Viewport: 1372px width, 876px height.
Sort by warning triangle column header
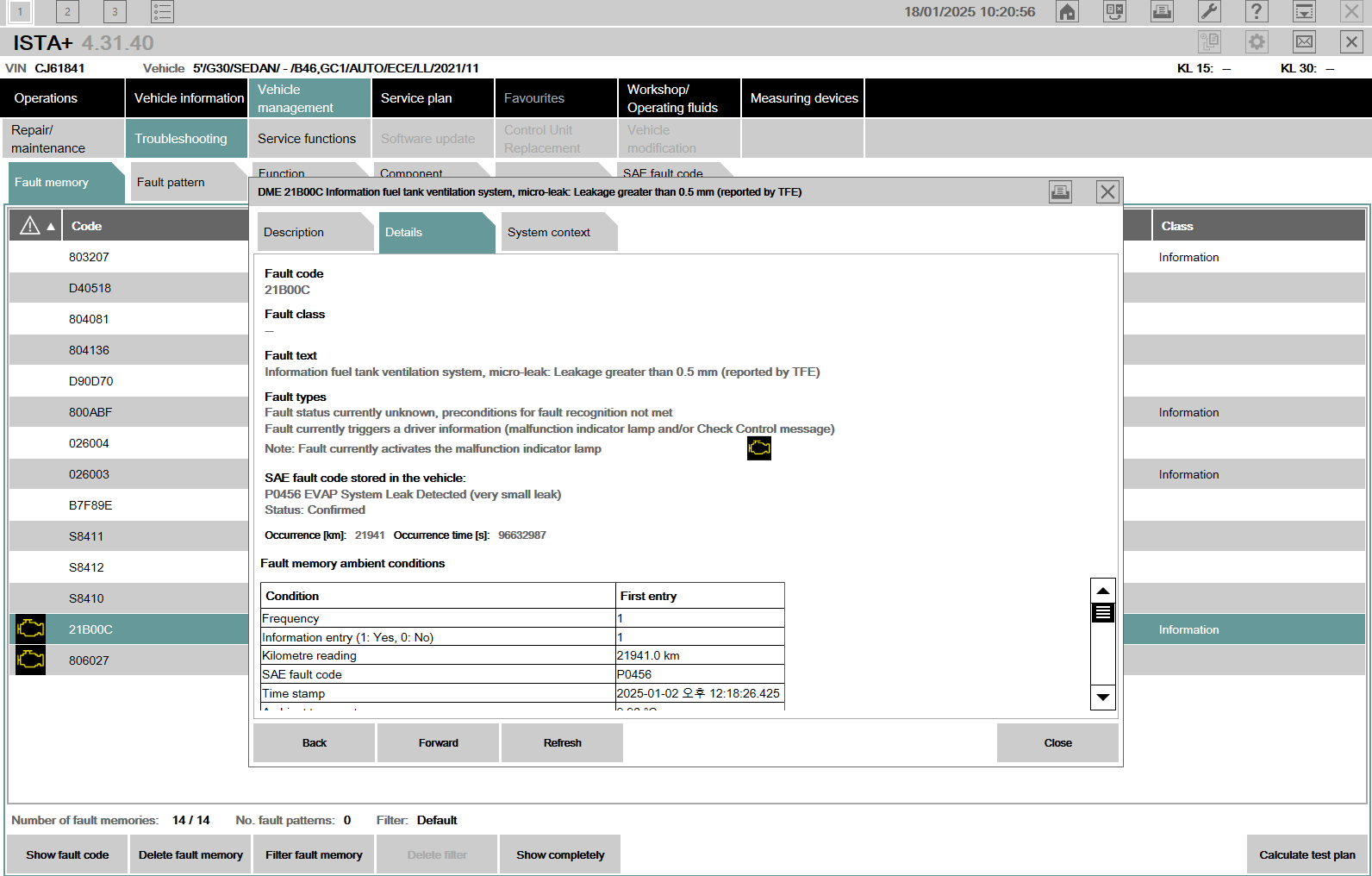pos(37,226)
